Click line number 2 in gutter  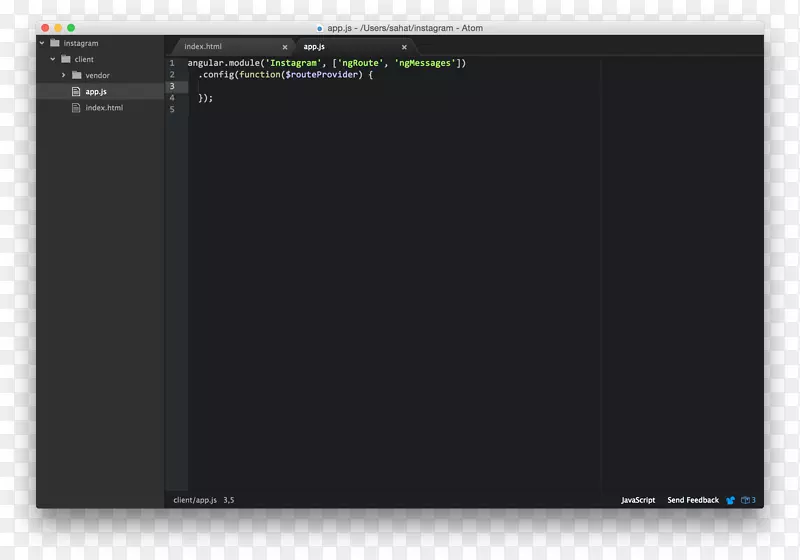point(172,74)
